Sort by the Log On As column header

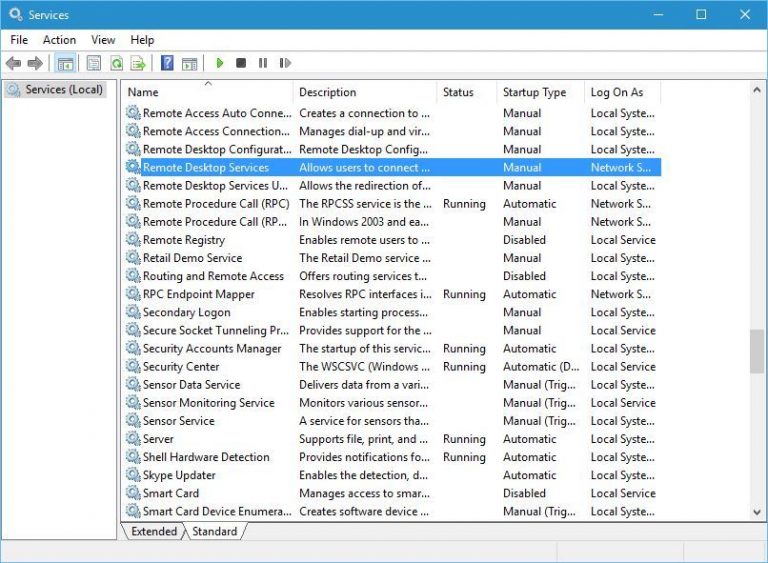click(x=623, y=92)
